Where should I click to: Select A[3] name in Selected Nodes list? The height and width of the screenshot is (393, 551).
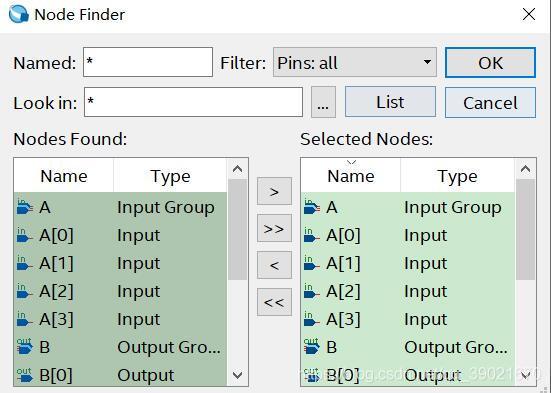(343, 320)
